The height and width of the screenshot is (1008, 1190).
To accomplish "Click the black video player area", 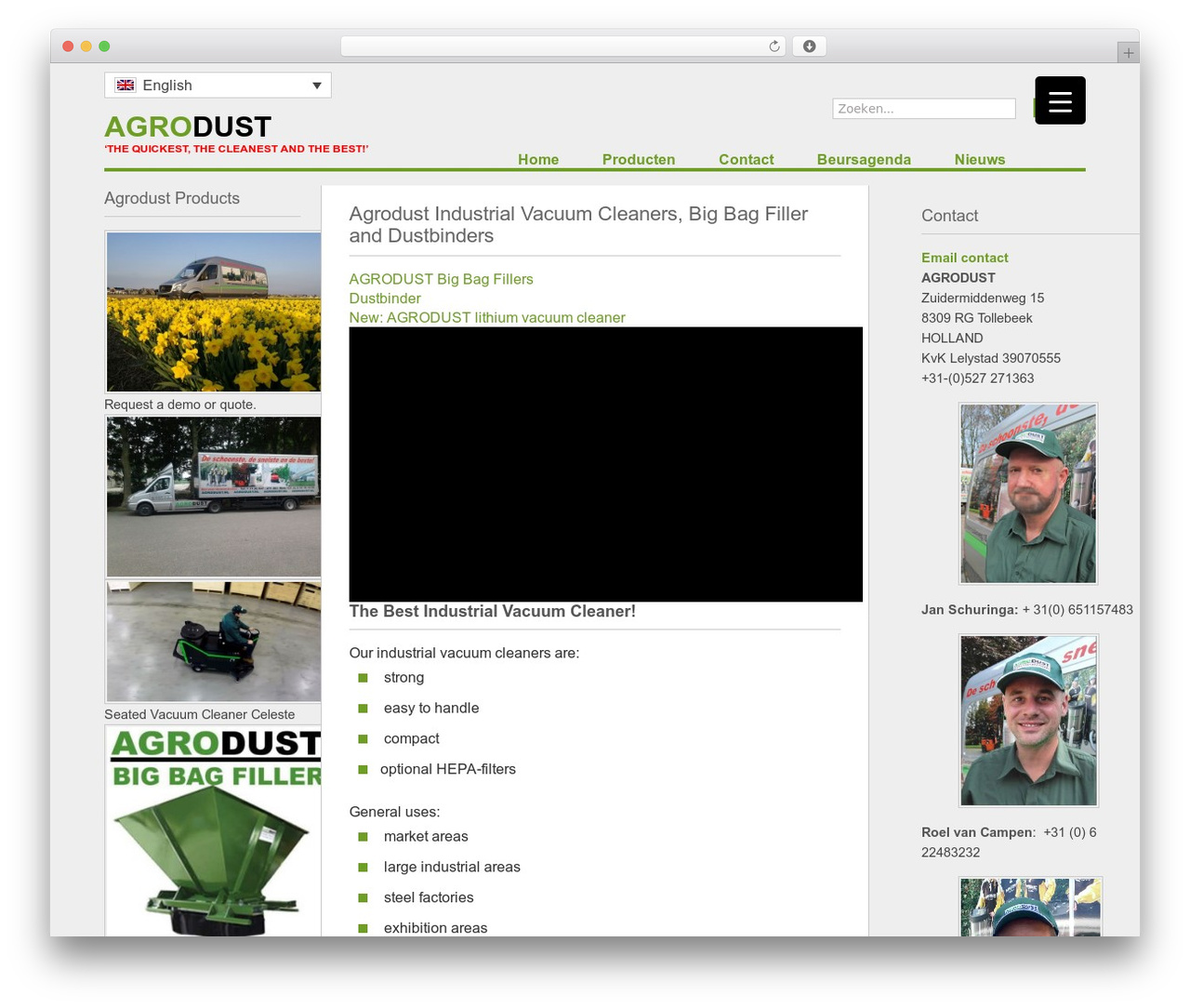I will [605, 464].
